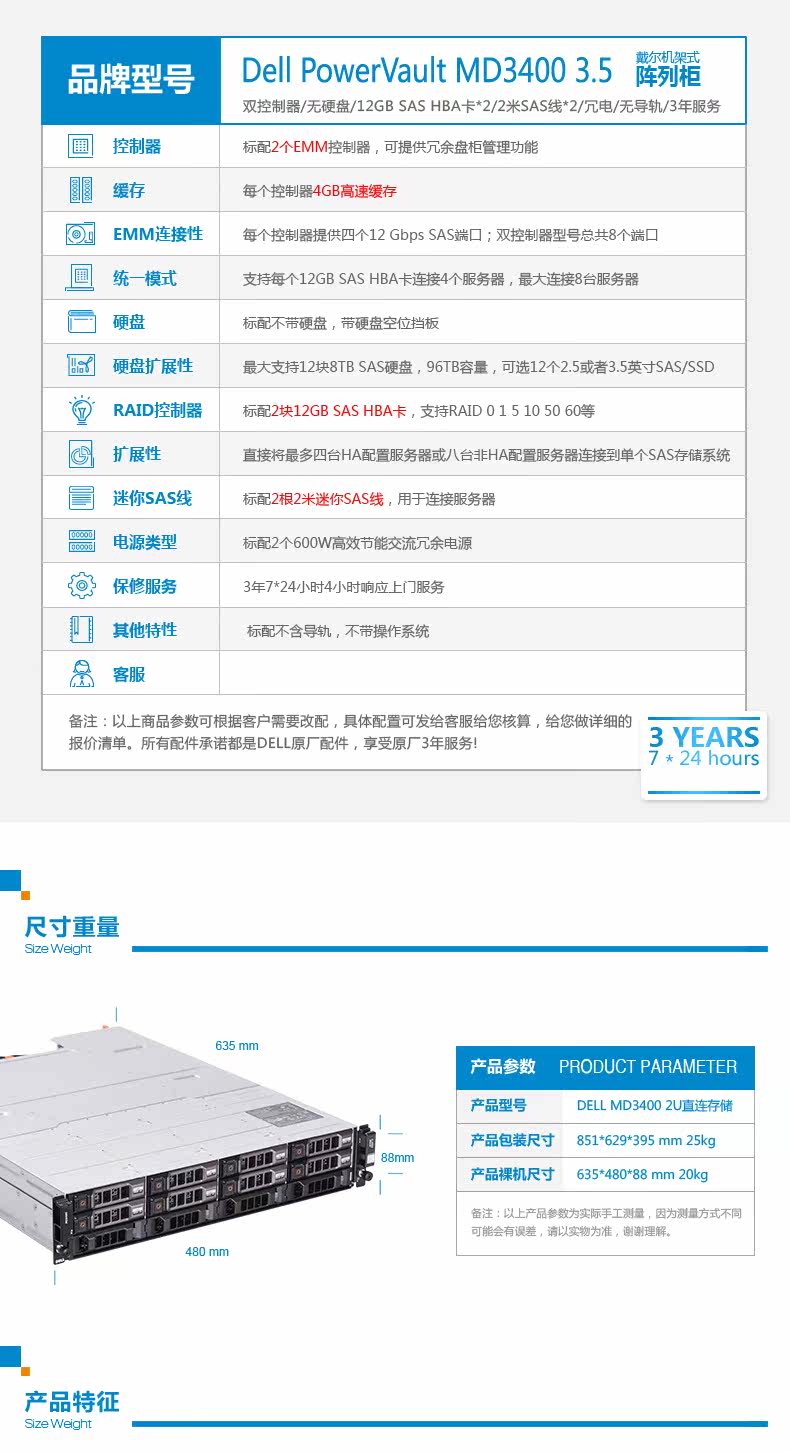Click the 统一模式 row label
790x1452 pixels.
[x=145, y=278]
